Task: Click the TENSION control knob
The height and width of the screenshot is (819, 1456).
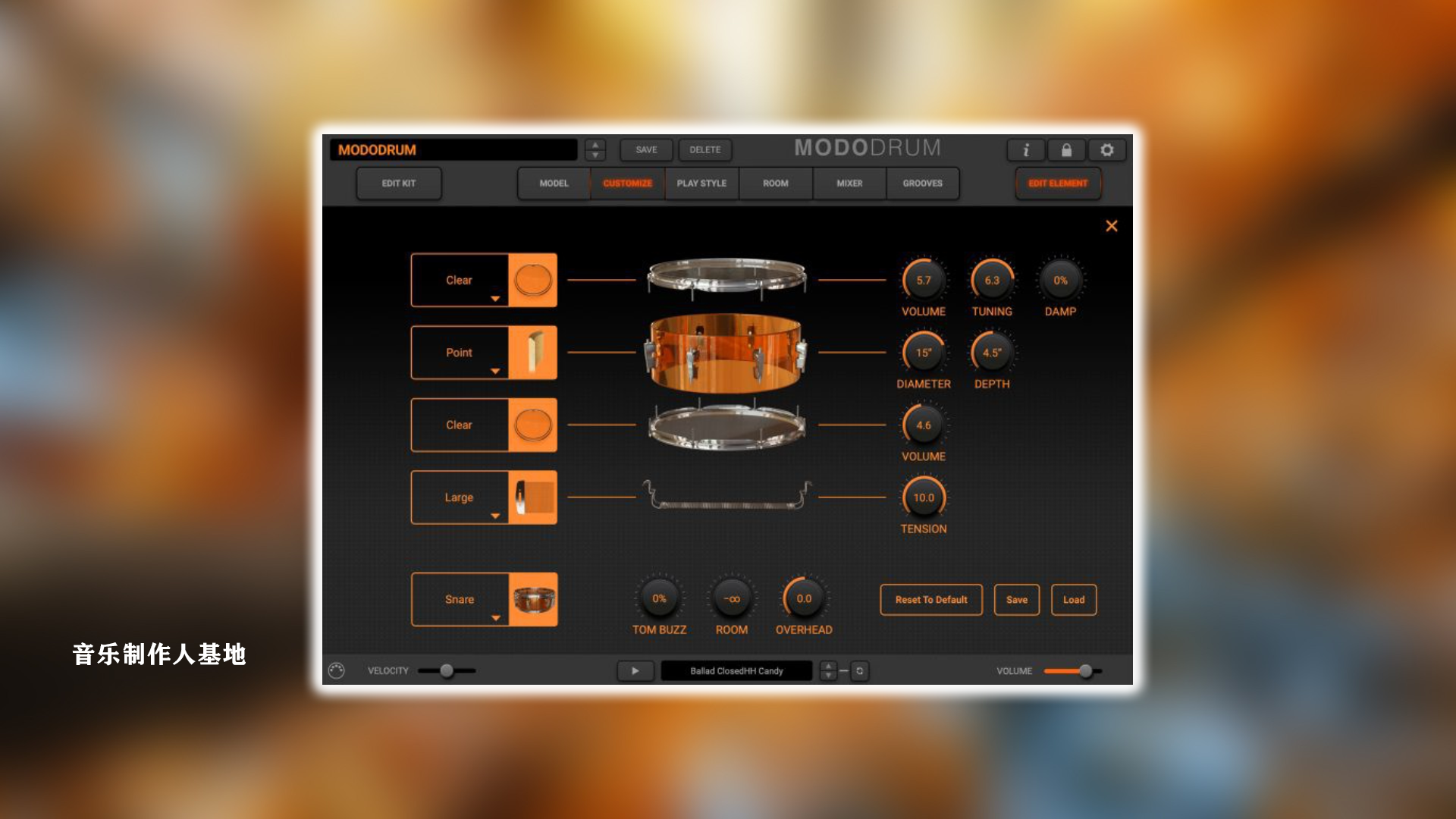Action: pos(921,497)
